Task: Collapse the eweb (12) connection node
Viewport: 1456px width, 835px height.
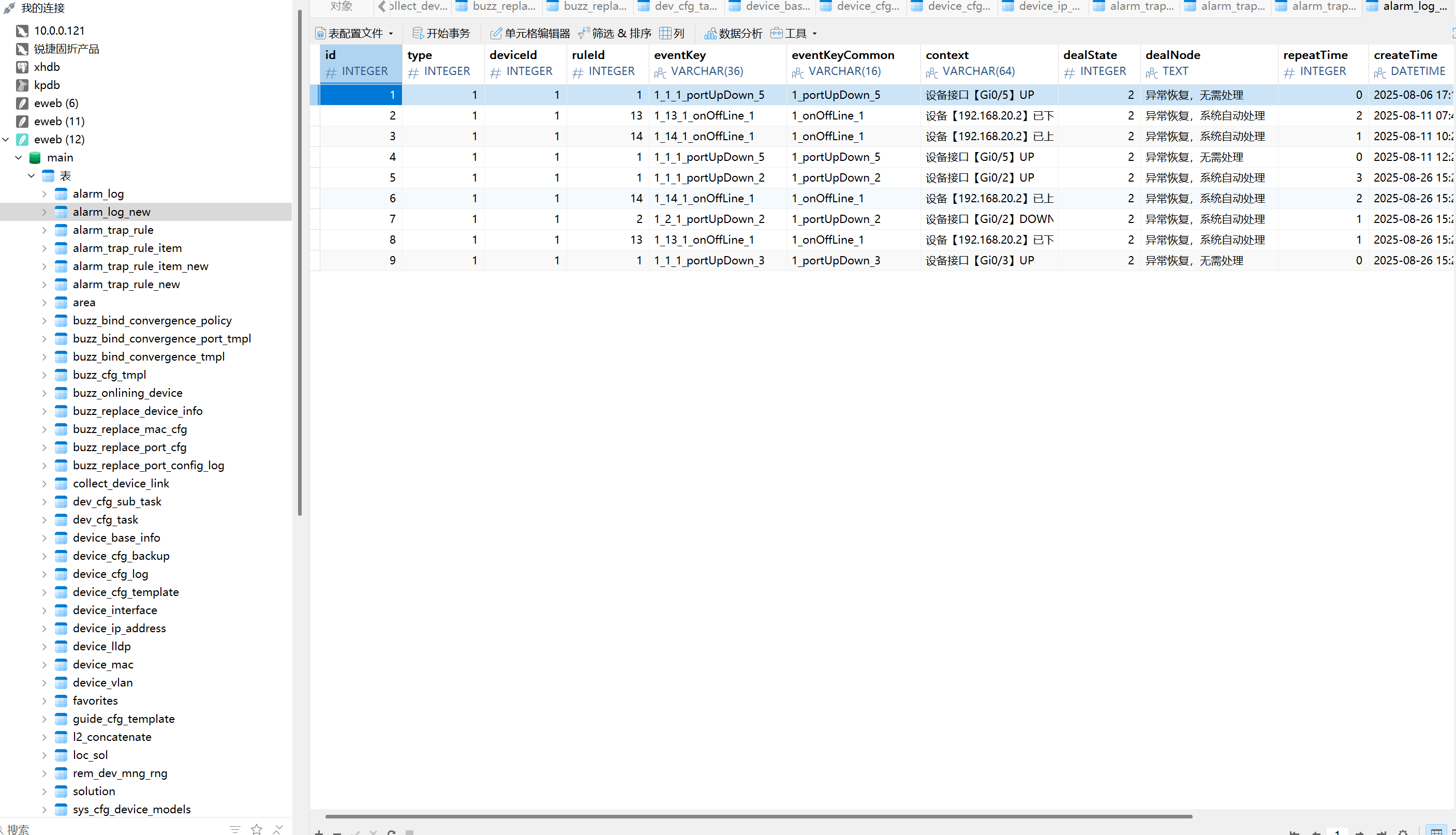Action: pyautogui.click(x=6, y=139)
